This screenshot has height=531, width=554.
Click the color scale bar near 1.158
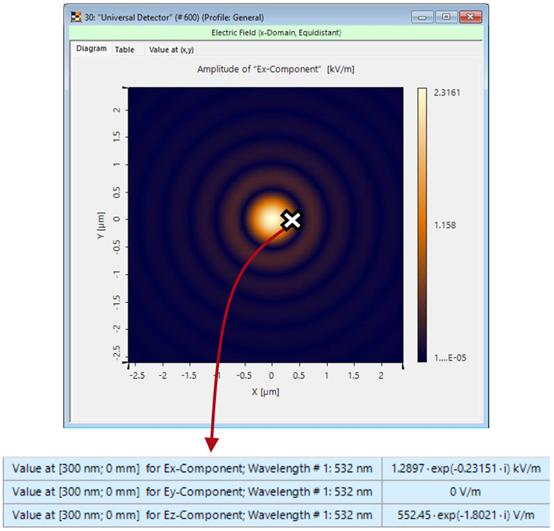click(422, 225)
